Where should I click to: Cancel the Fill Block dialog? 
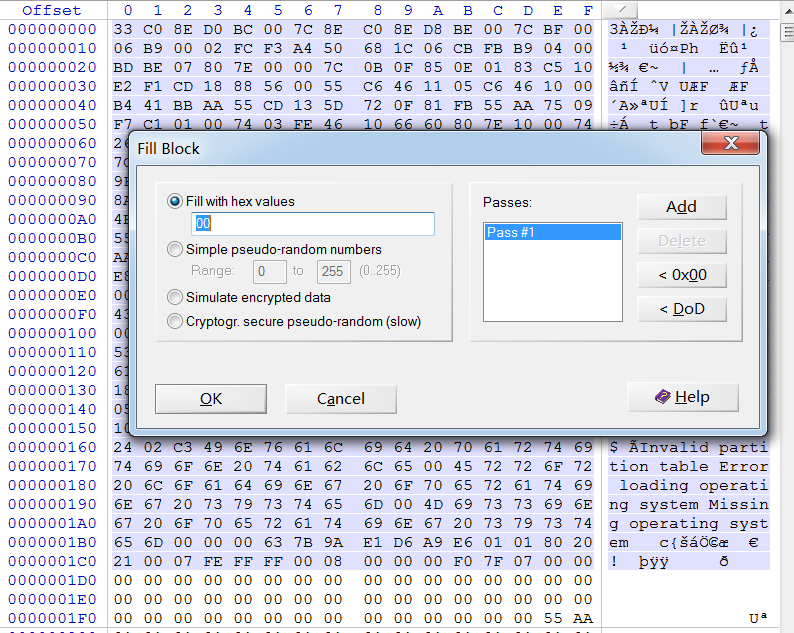coord(340,399)
